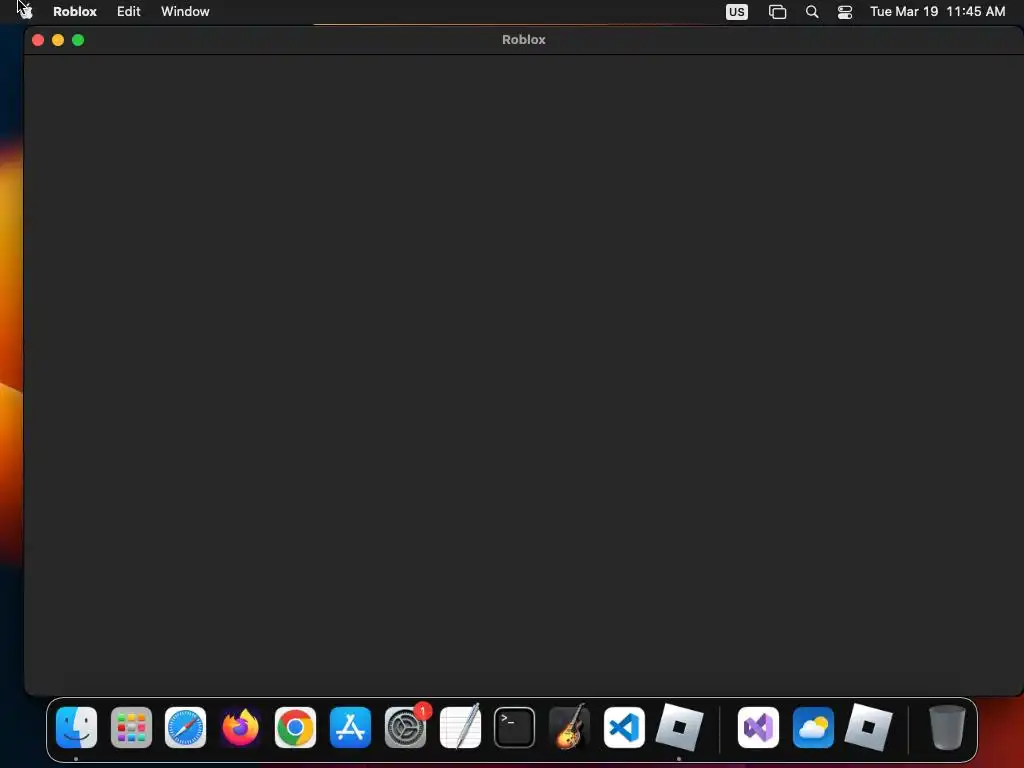This screenshot has height=768, width=1024.
Task: Maximize the Roblox window with green button
Action: pos(78,40)
